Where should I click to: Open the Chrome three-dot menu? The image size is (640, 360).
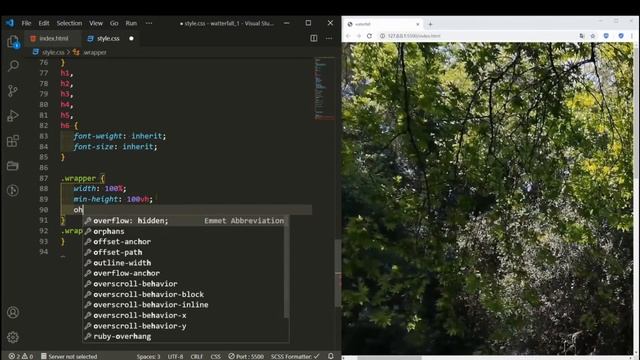[x=632, y=36]
